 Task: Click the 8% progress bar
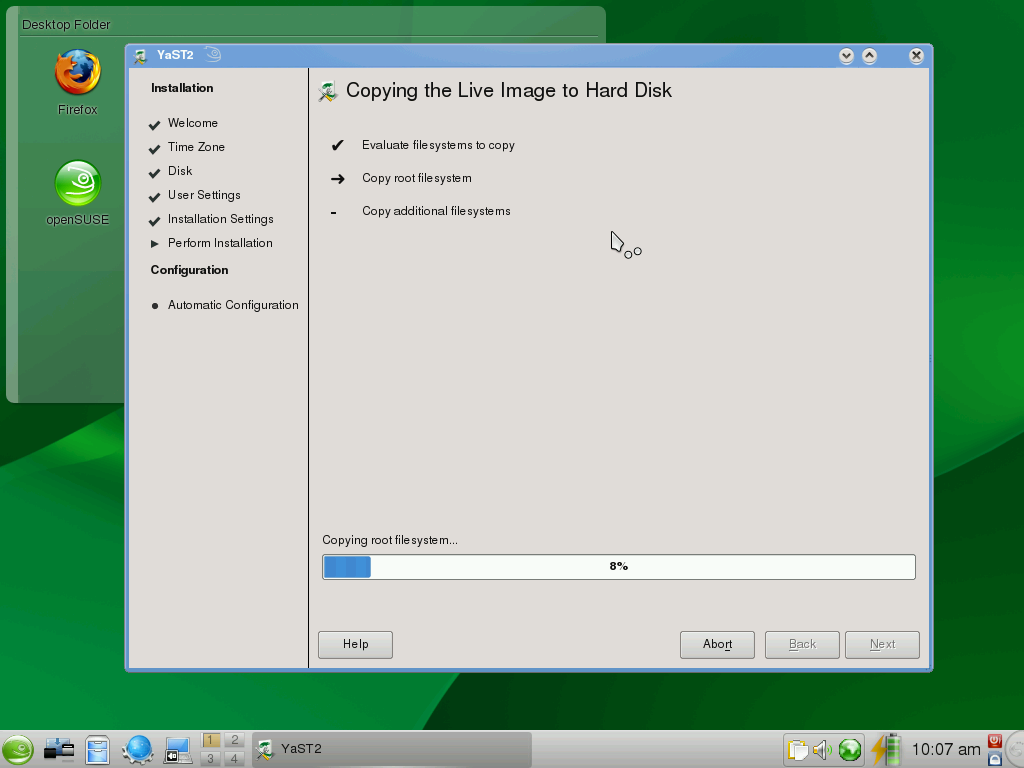618,566
